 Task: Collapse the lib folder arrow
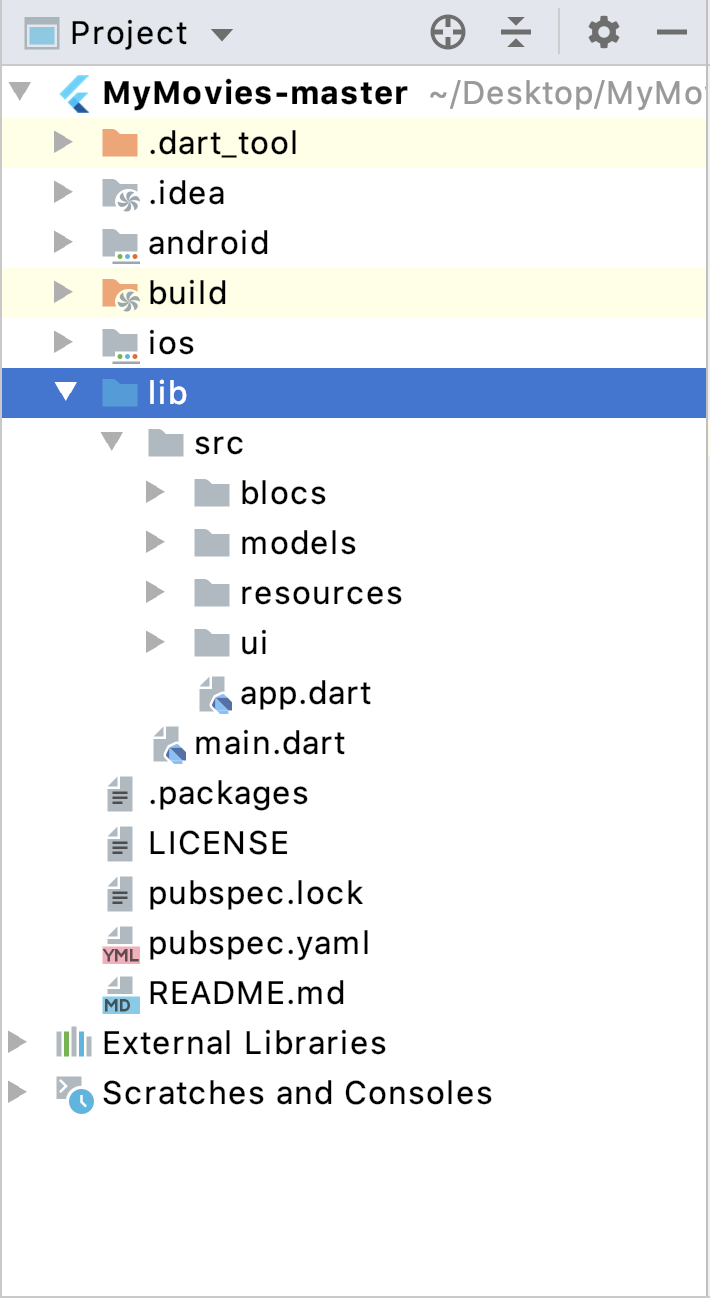pos(66,393)
